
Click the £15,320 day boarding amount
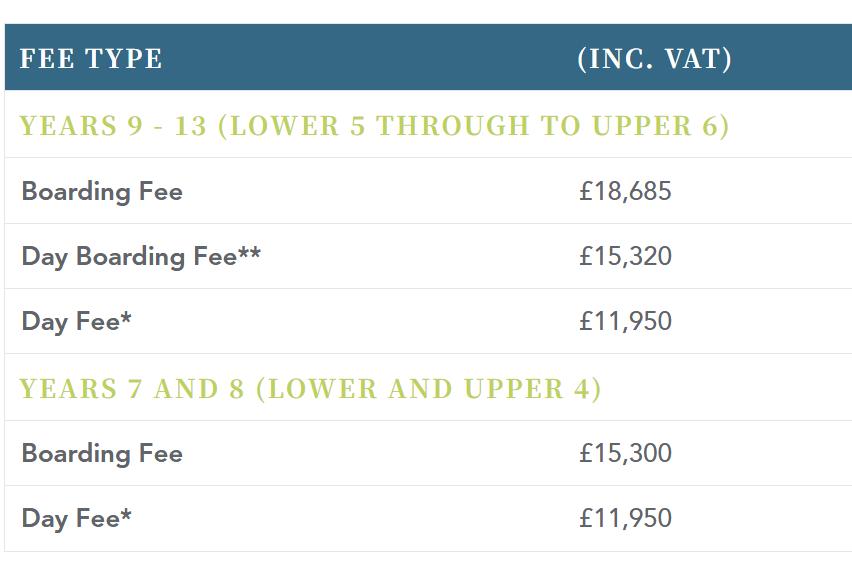tap(625, 256)
